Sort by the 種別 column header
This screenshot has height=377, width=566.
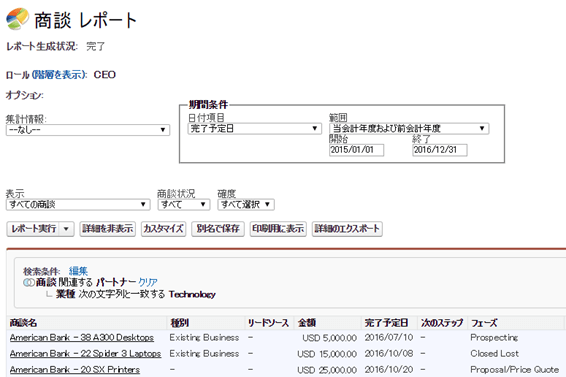click(179, 323)
